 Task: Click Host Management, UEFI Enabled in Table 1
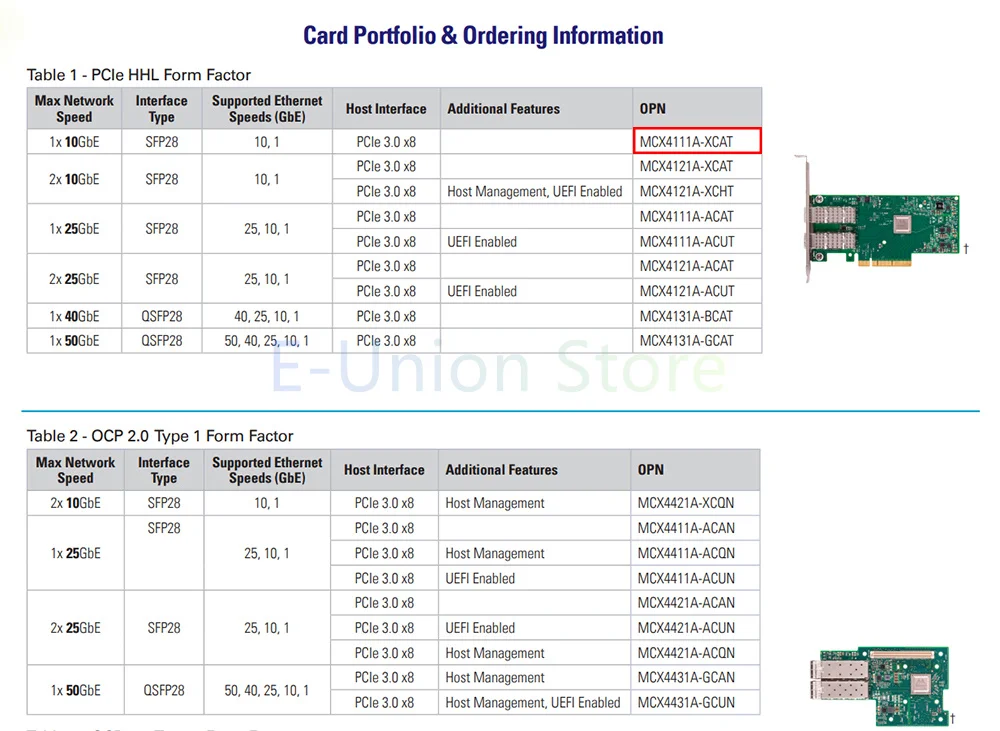tap(534, 191)
